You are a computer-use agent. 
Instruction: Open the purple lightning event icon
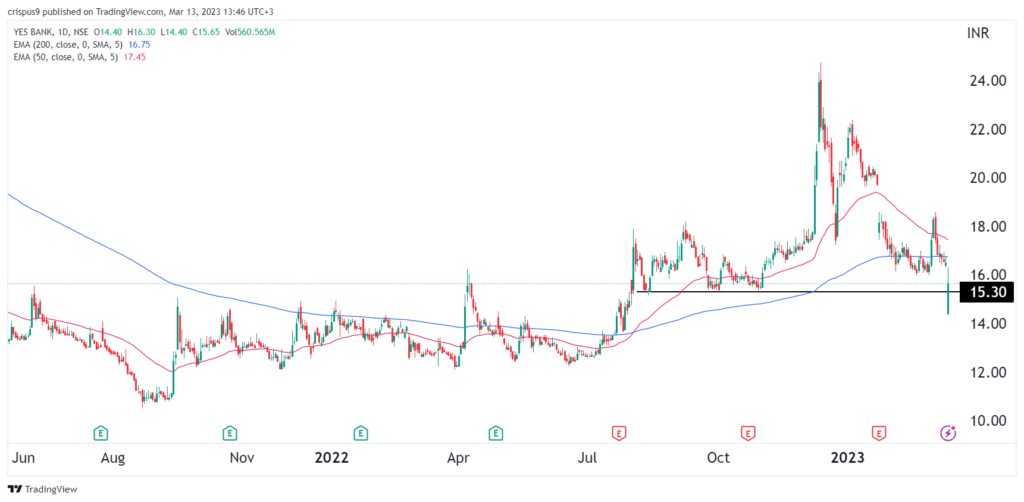[x=948, y=432]
